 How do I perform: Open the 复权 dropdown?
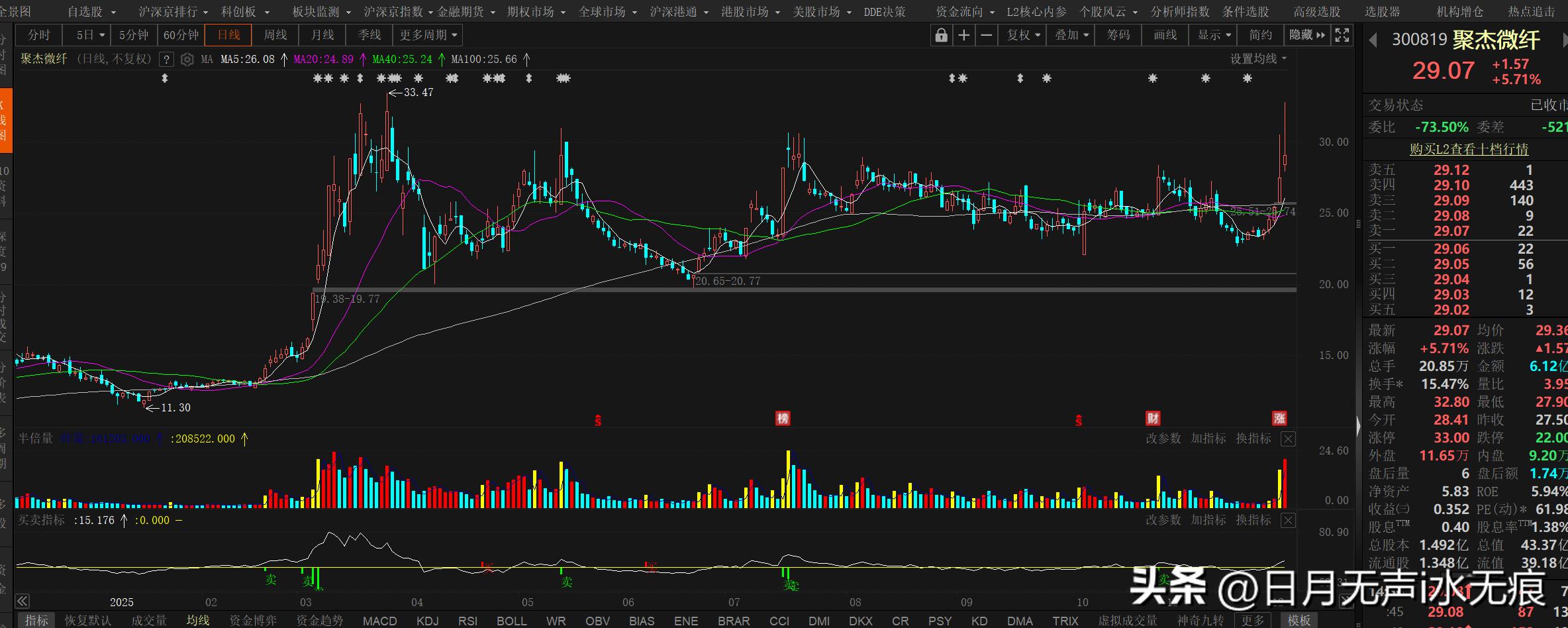click(1023, 35)
